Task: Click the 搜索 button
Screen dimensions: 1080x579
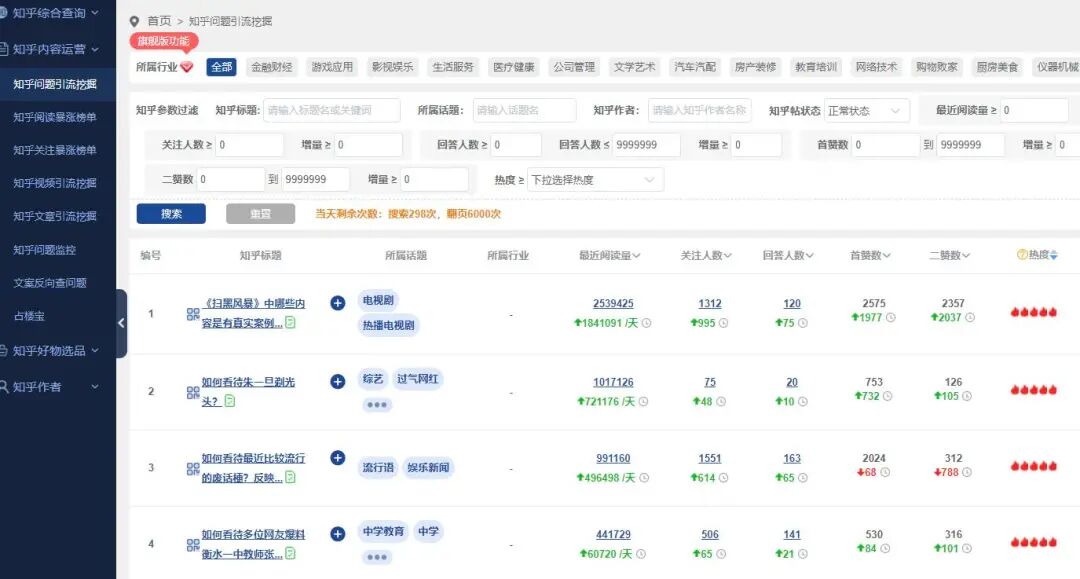Action: tap(171, 214)
